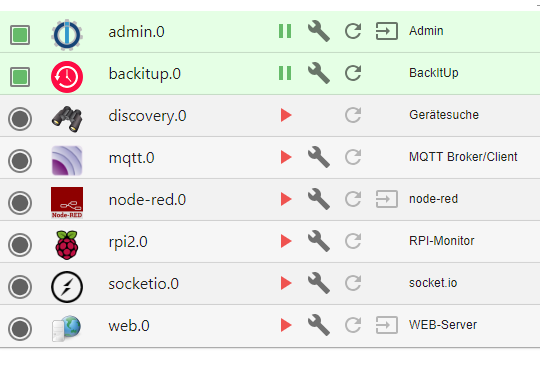
Task: Pause the admin.0 instance
Action: tap(285, 31)
